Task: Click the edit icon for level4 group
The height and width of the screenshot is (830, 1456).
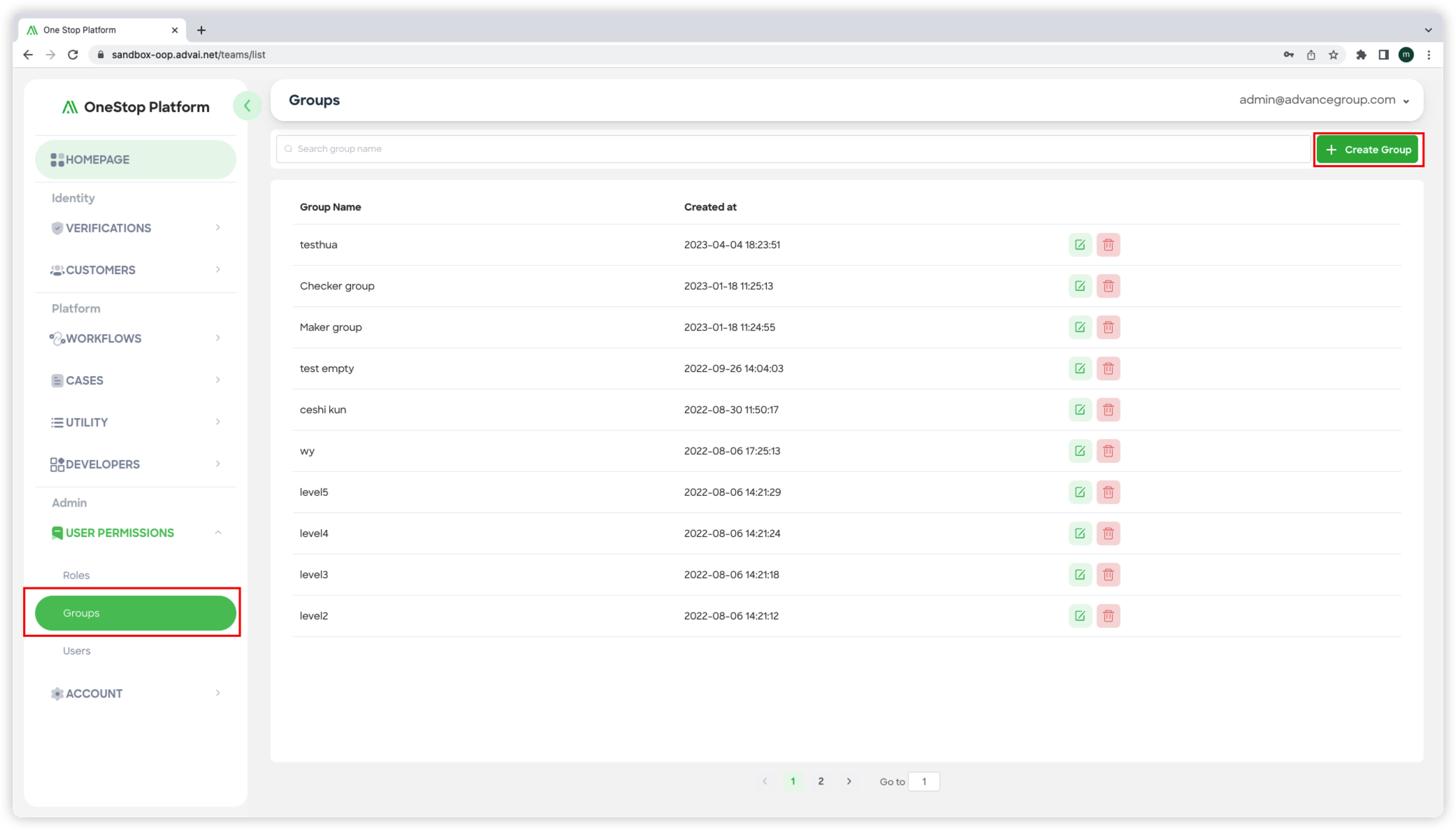Action: click(x=1079, y=533)
